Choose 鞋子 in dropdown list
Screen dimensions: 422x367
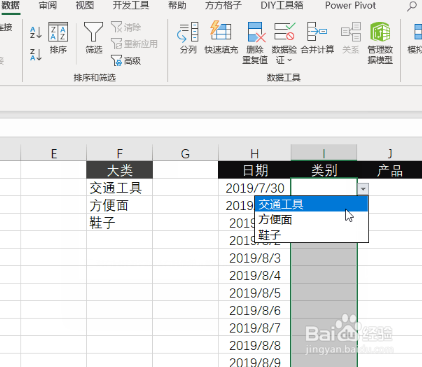311,235
